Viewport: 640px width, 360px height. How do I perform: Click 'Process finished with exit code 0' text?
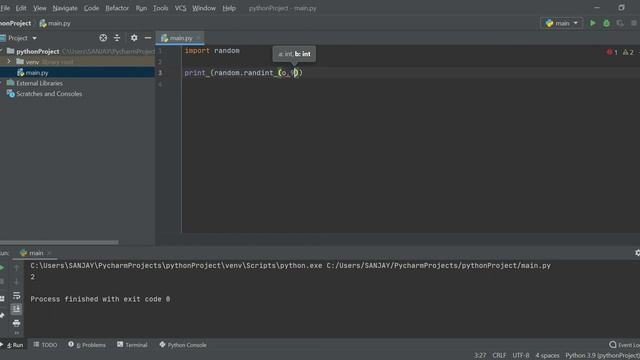tap(100, 299)
